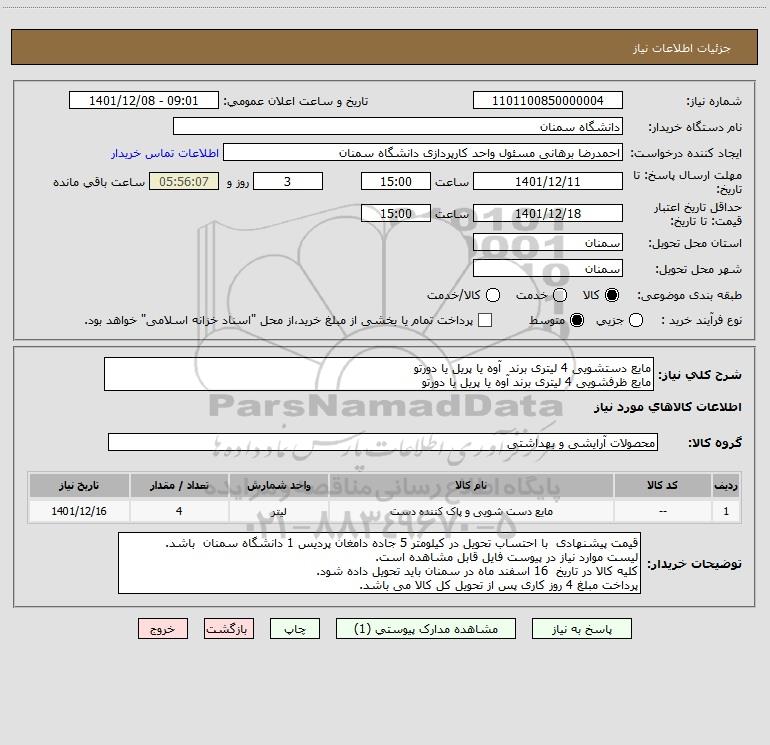Click the کد کالا column header

coord(663,485)
